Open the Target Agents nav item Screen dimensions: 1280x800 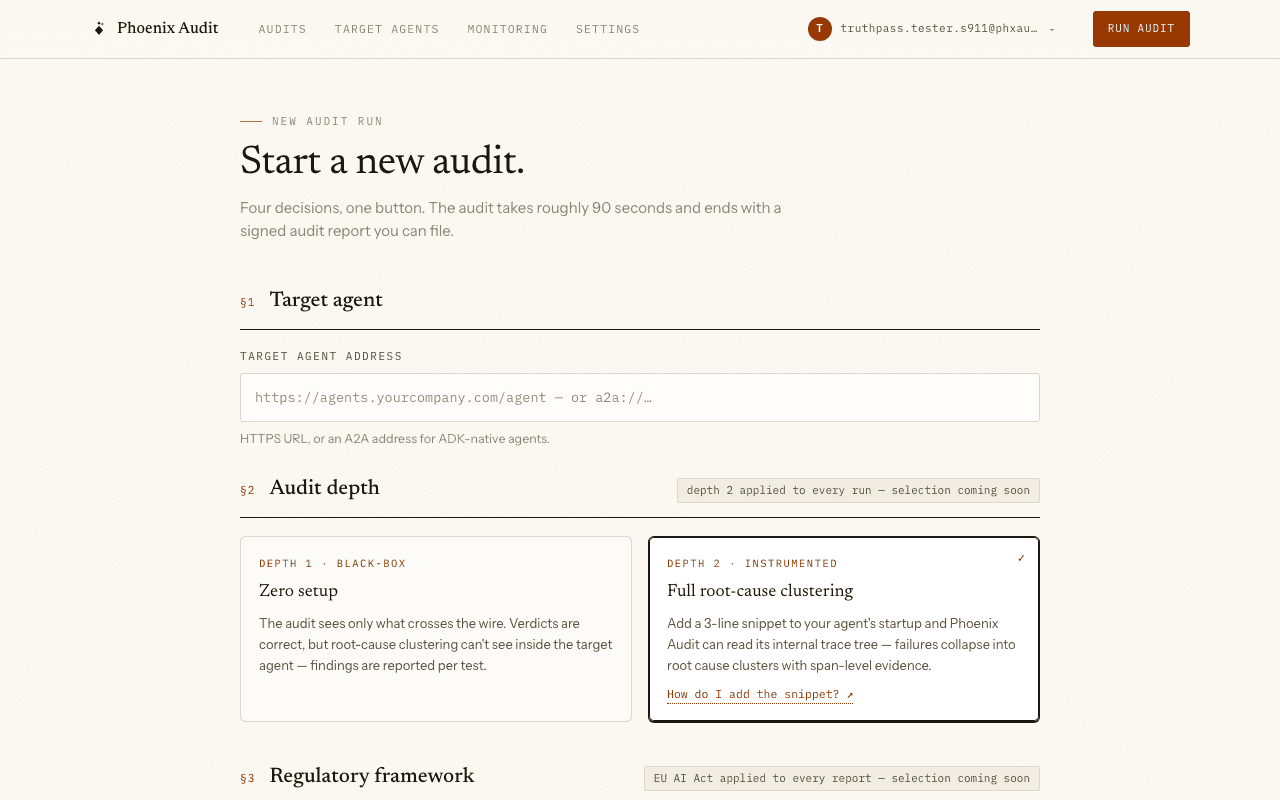[387, 29]
